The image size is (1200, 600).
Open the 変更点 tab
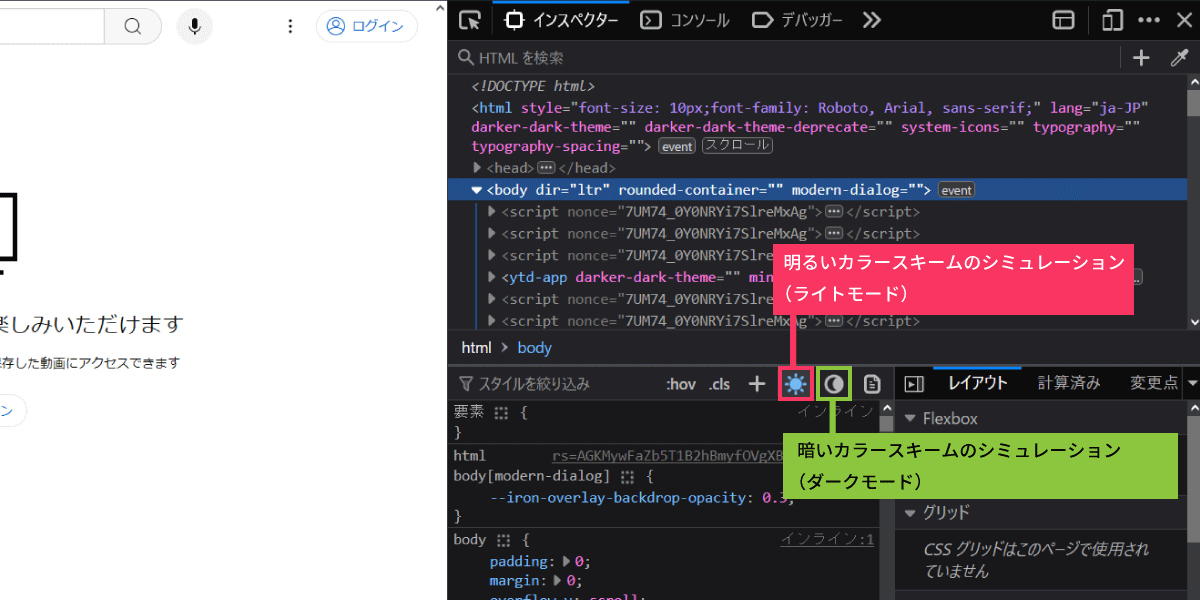tap(1154, 383)
